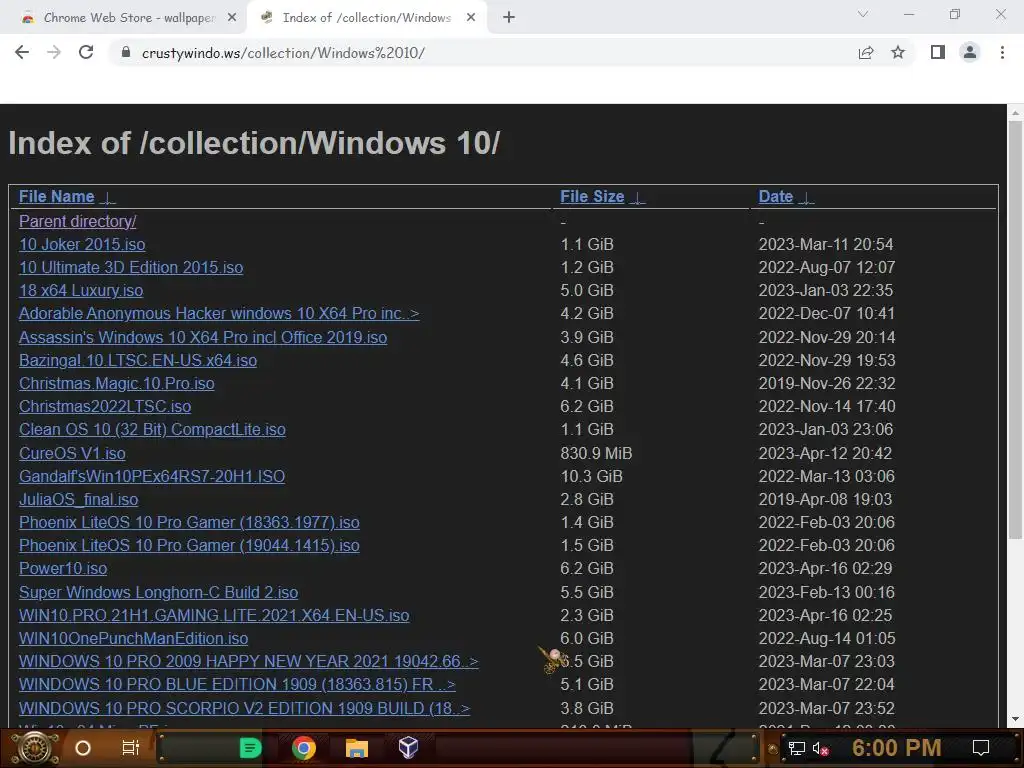Open network status tray icon
Screen dimensions: 1024x768
coord(797,748)
